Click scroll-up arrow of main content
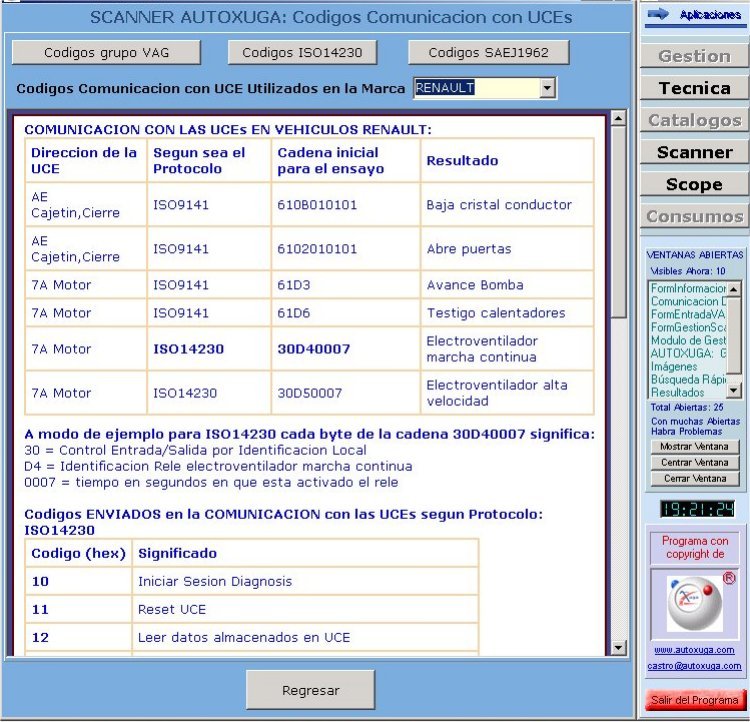The height and width of the screenshot is (722, 750). tap(618, 118)
